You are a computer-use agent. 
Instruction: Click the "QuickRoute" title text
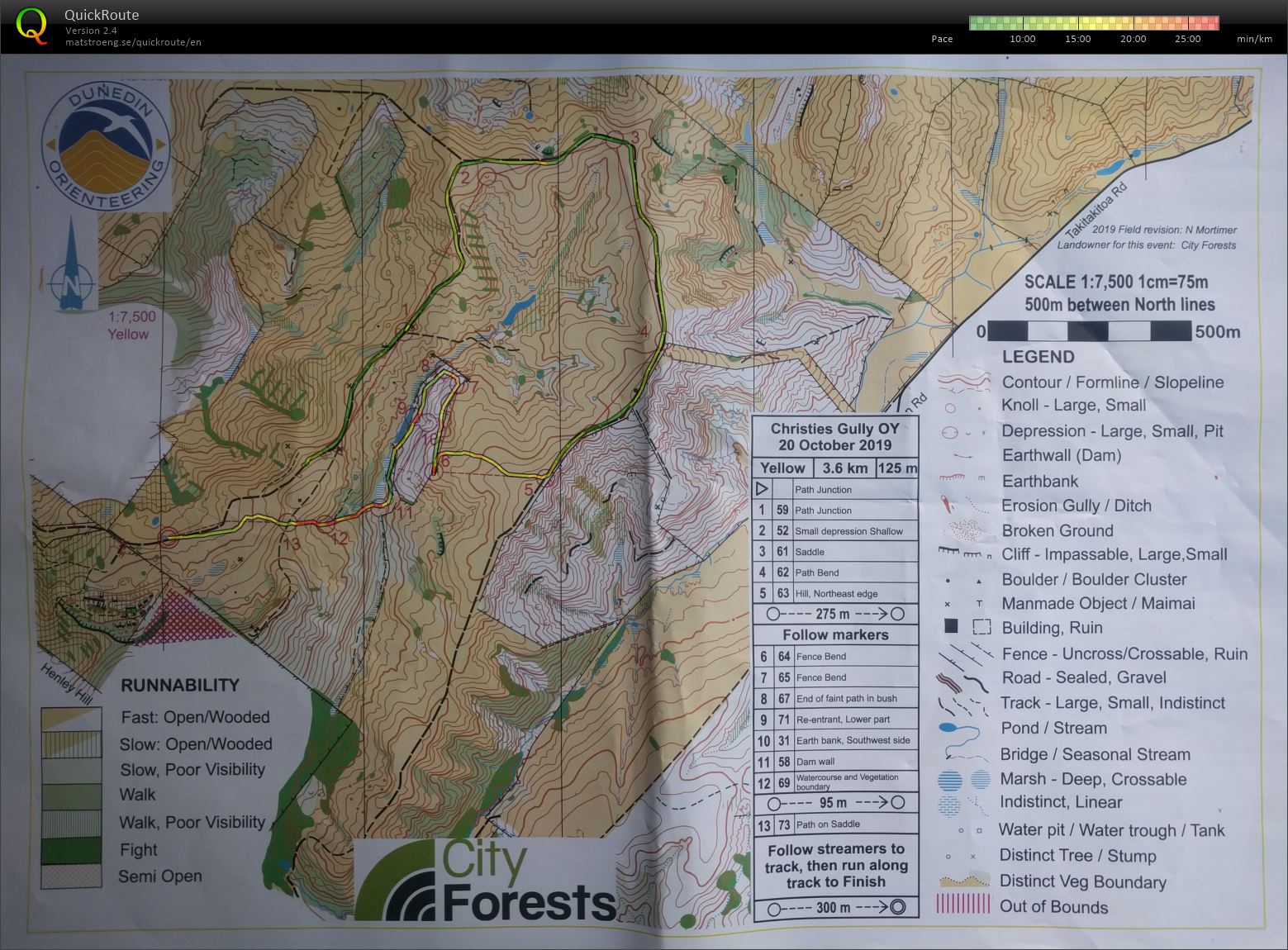click(102, 15)
